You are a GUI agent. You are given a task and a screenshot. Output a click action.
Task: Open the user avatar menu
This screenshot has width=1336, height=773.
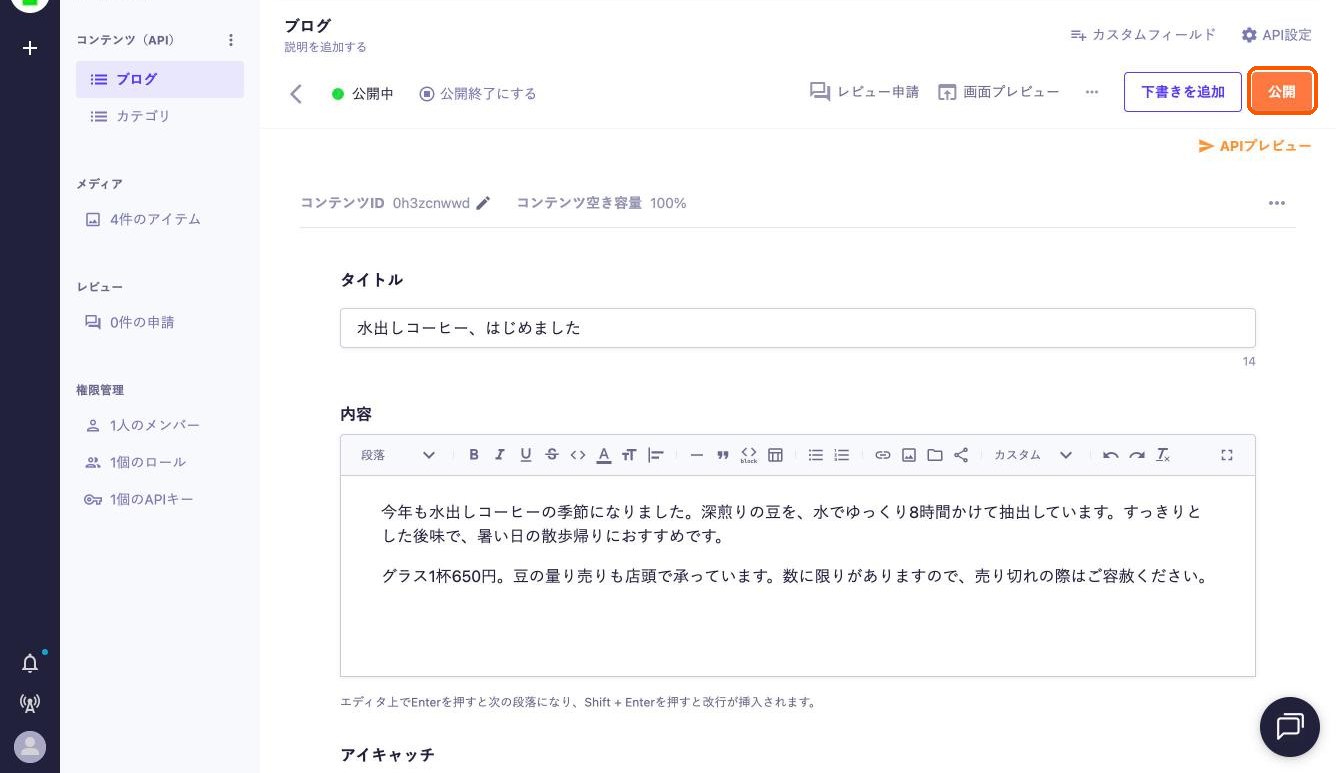click(30, 747)
